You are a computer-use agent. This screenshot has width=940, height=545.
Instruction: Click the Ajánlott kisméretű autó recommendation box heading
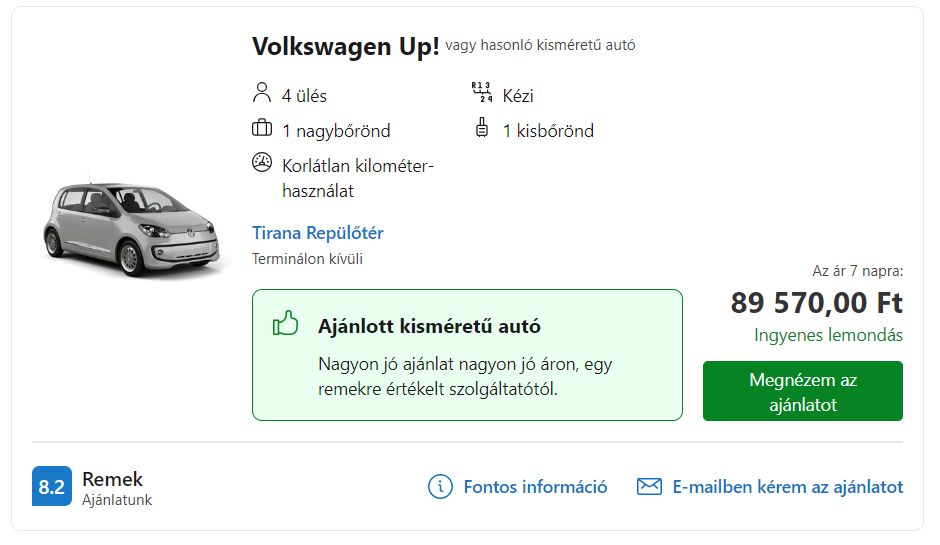429,326
